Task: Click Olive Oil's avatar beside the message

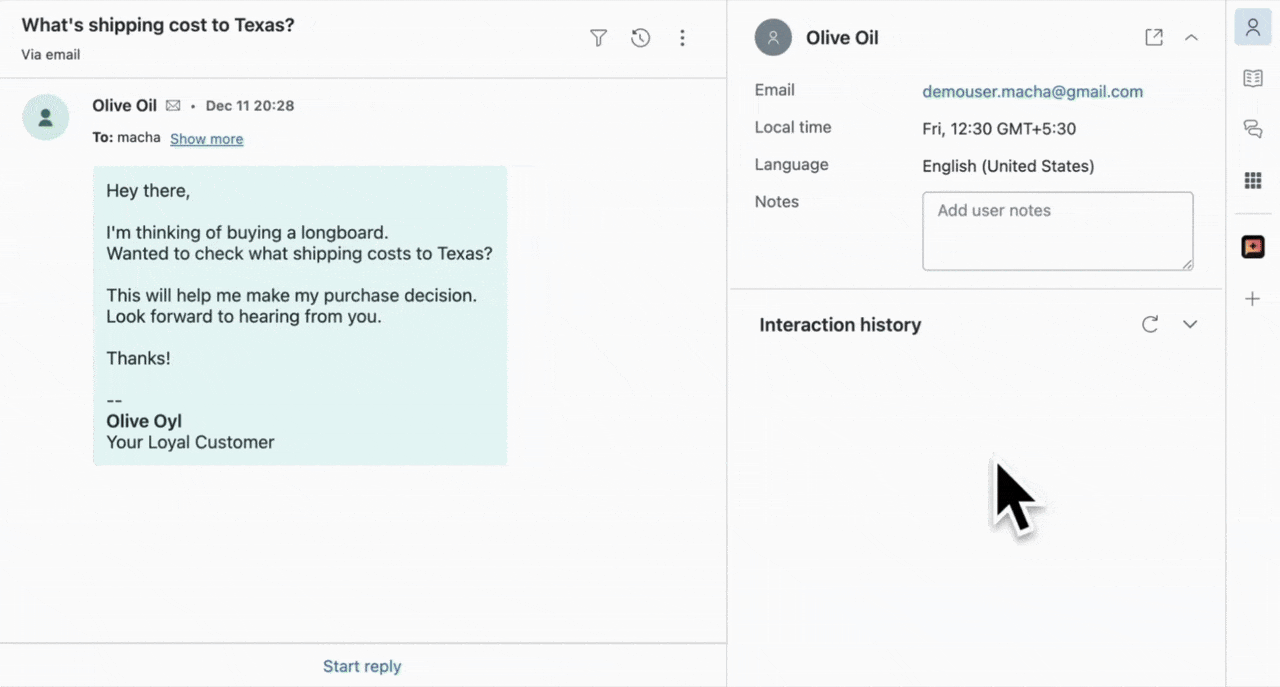Action: [46, 118]
